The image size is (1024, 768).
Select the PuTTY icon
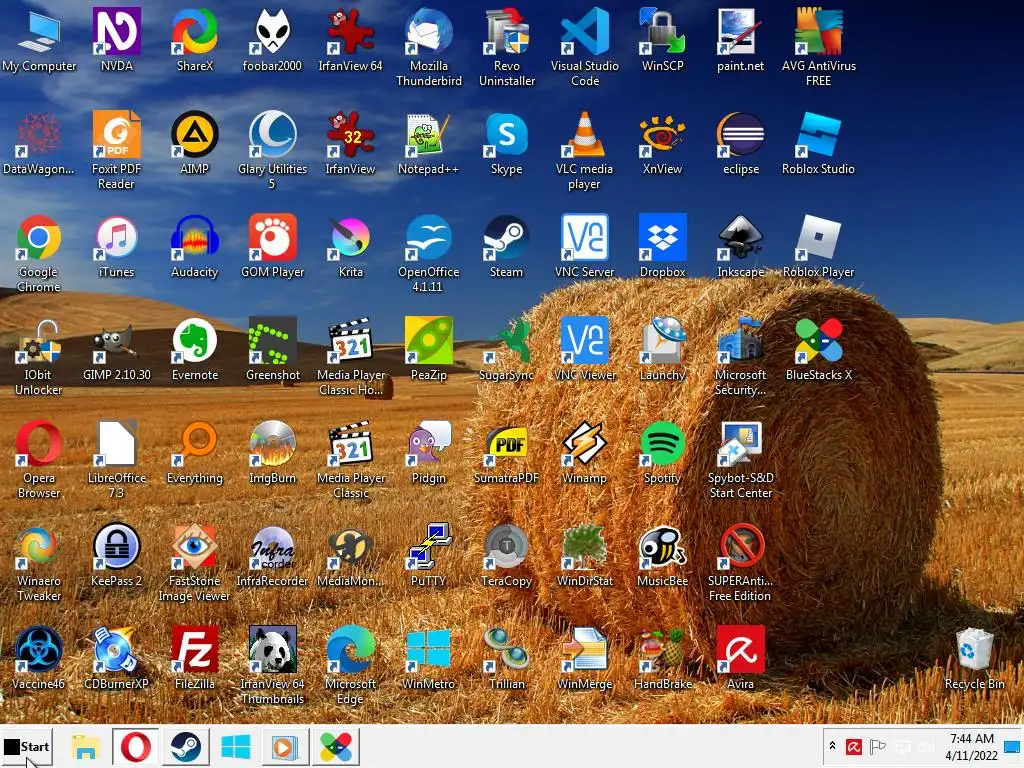[428, 555]
